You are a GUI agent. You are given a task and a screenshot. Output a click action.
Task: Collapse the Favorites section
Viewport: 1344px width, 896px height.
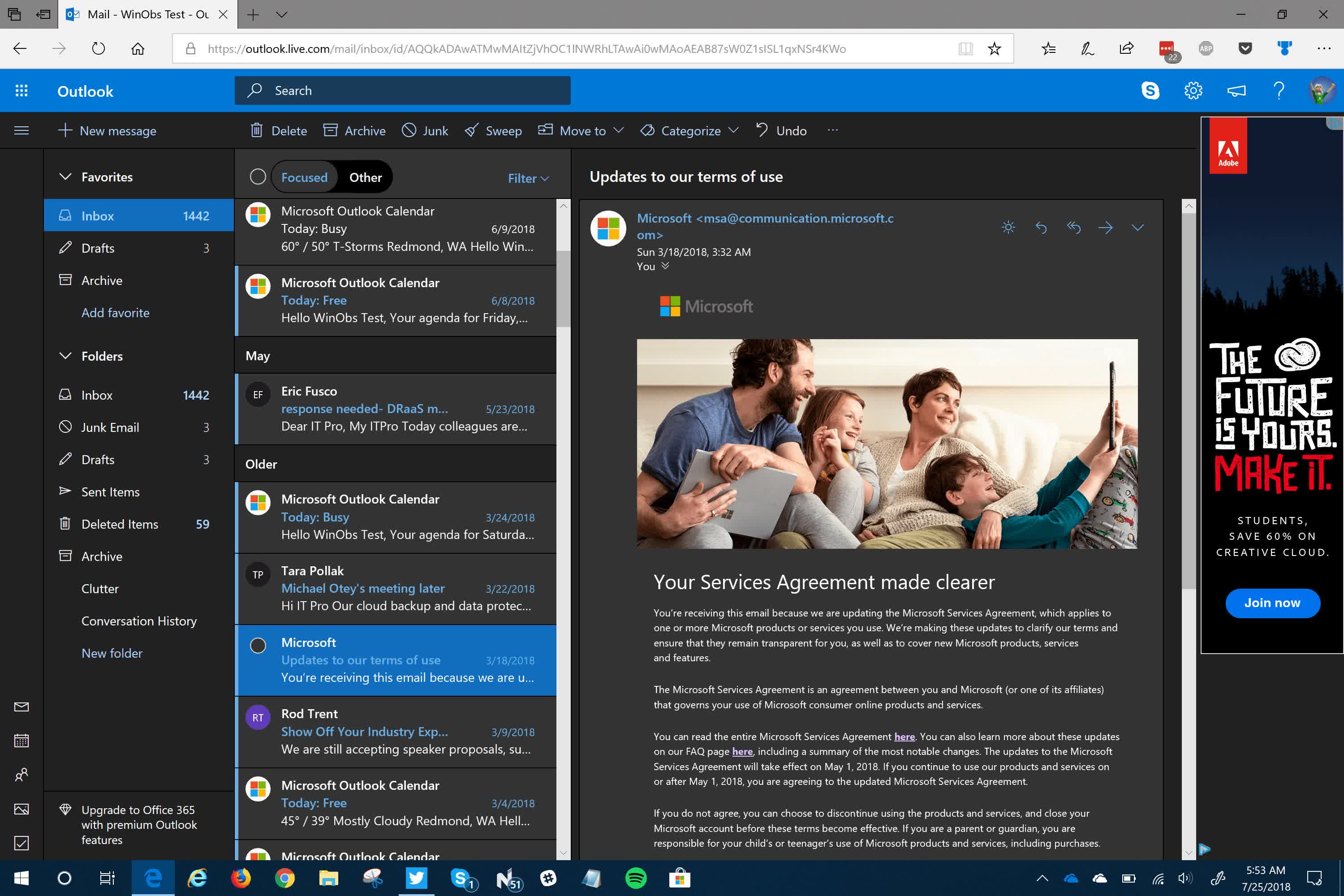65,177
